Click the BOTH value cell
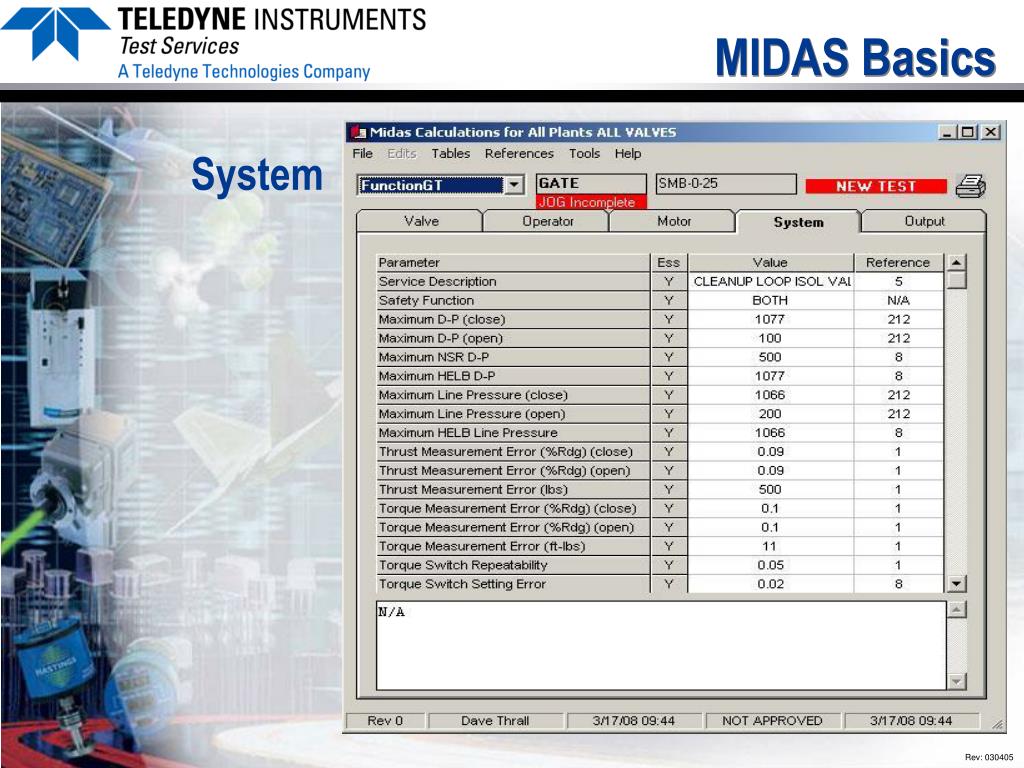1024x768 pixels. 771,300
